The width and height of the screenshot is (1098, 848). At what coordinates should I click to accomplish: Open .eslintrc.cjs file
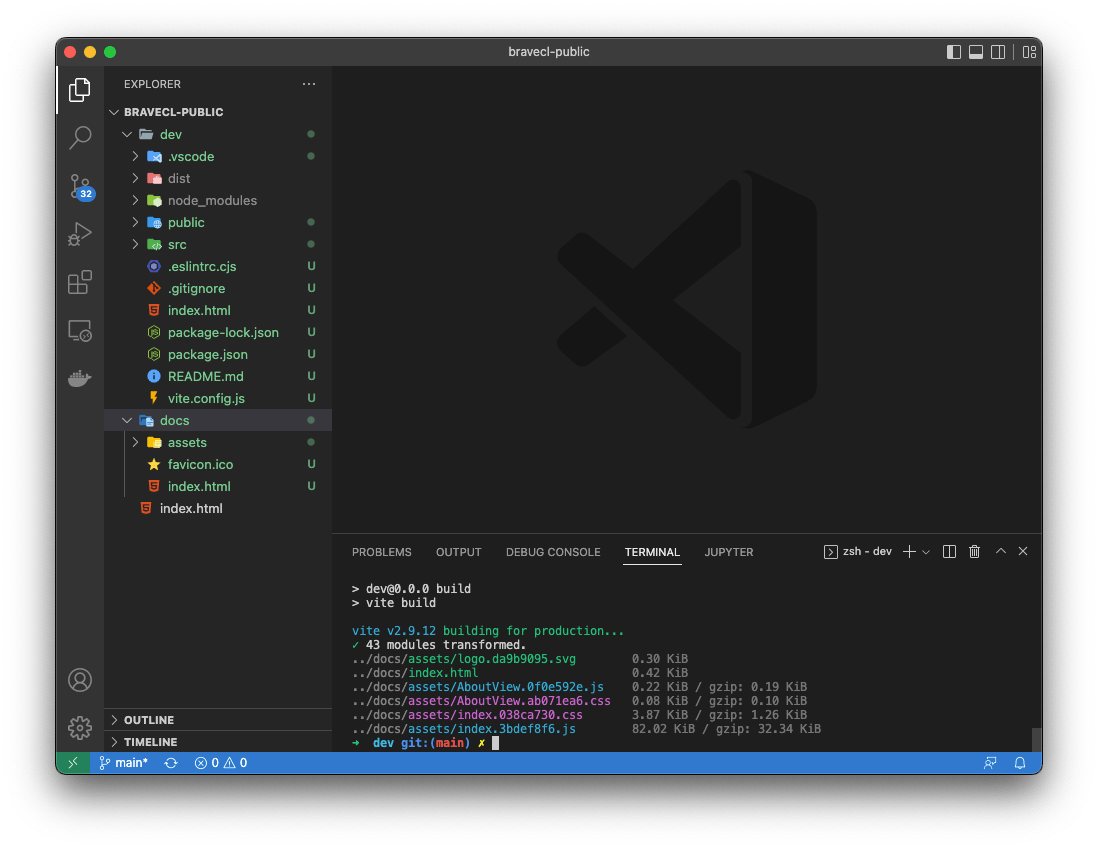point(218,266)
